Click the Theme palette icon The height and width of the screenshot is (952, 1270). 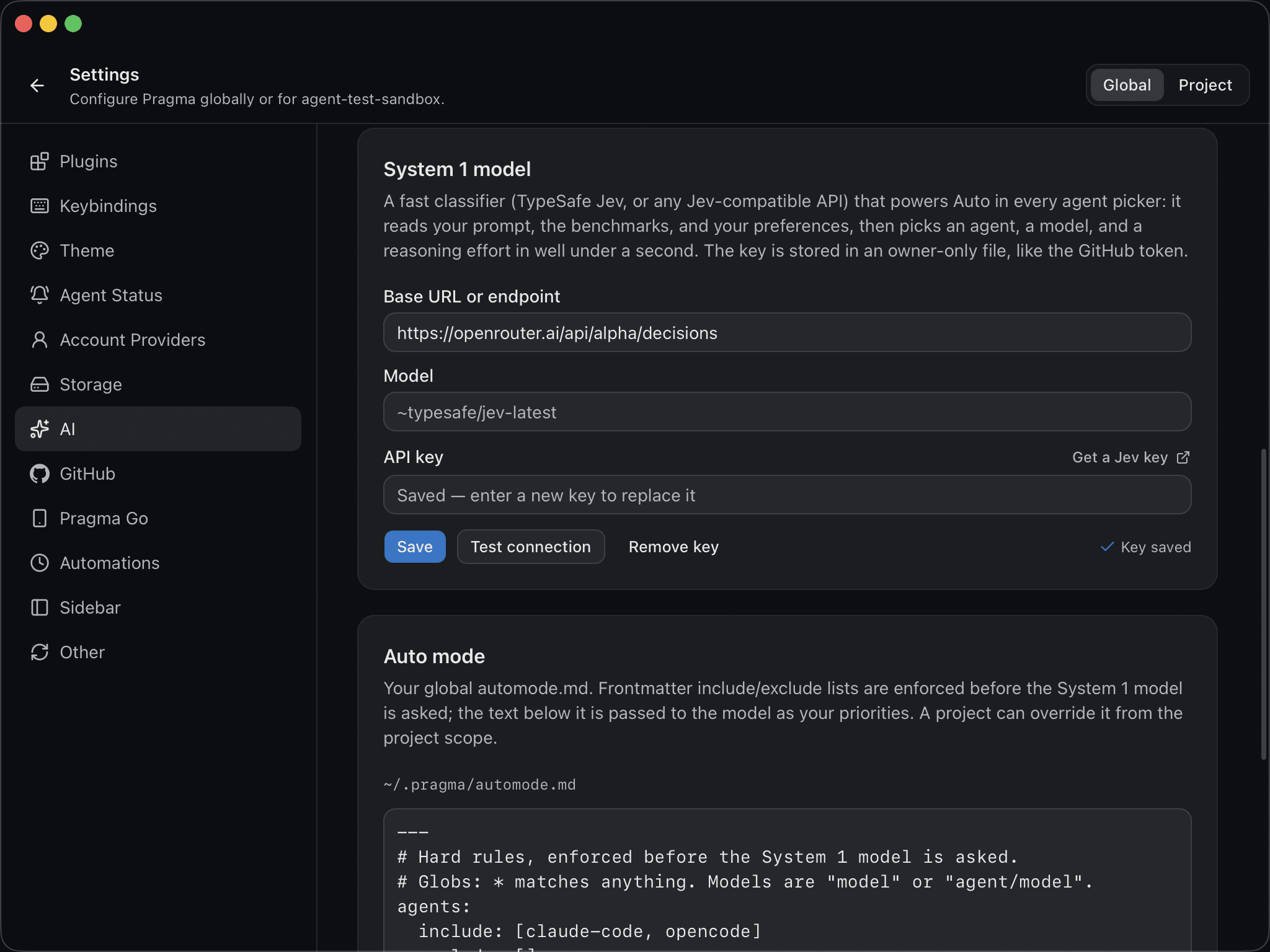click(40, 250)
